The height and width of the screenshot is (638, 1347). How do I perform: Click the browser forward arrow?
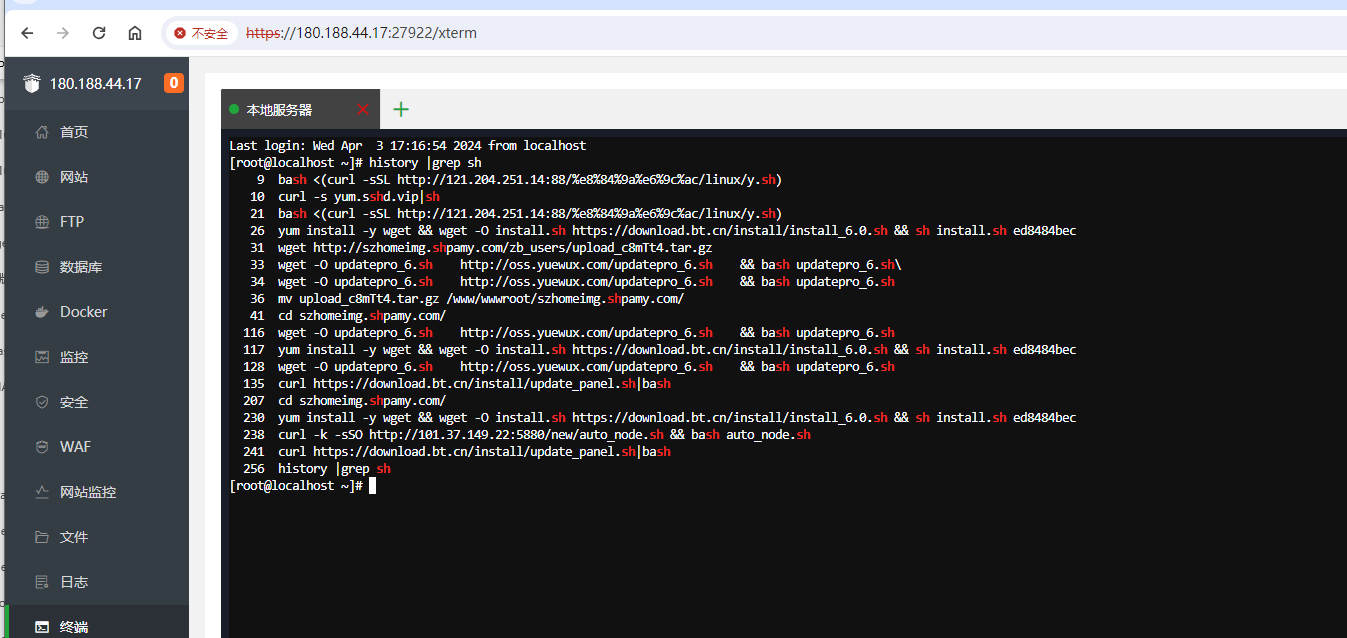coord(63,33)
